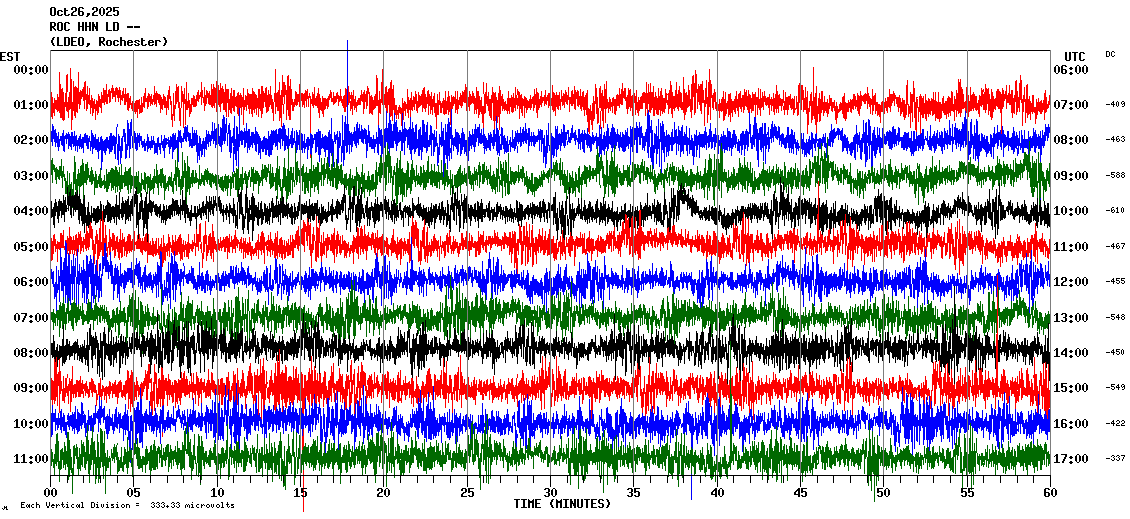Click the -409 DC offset value
Screen dimensions: 1130x519
[1116, 105]
